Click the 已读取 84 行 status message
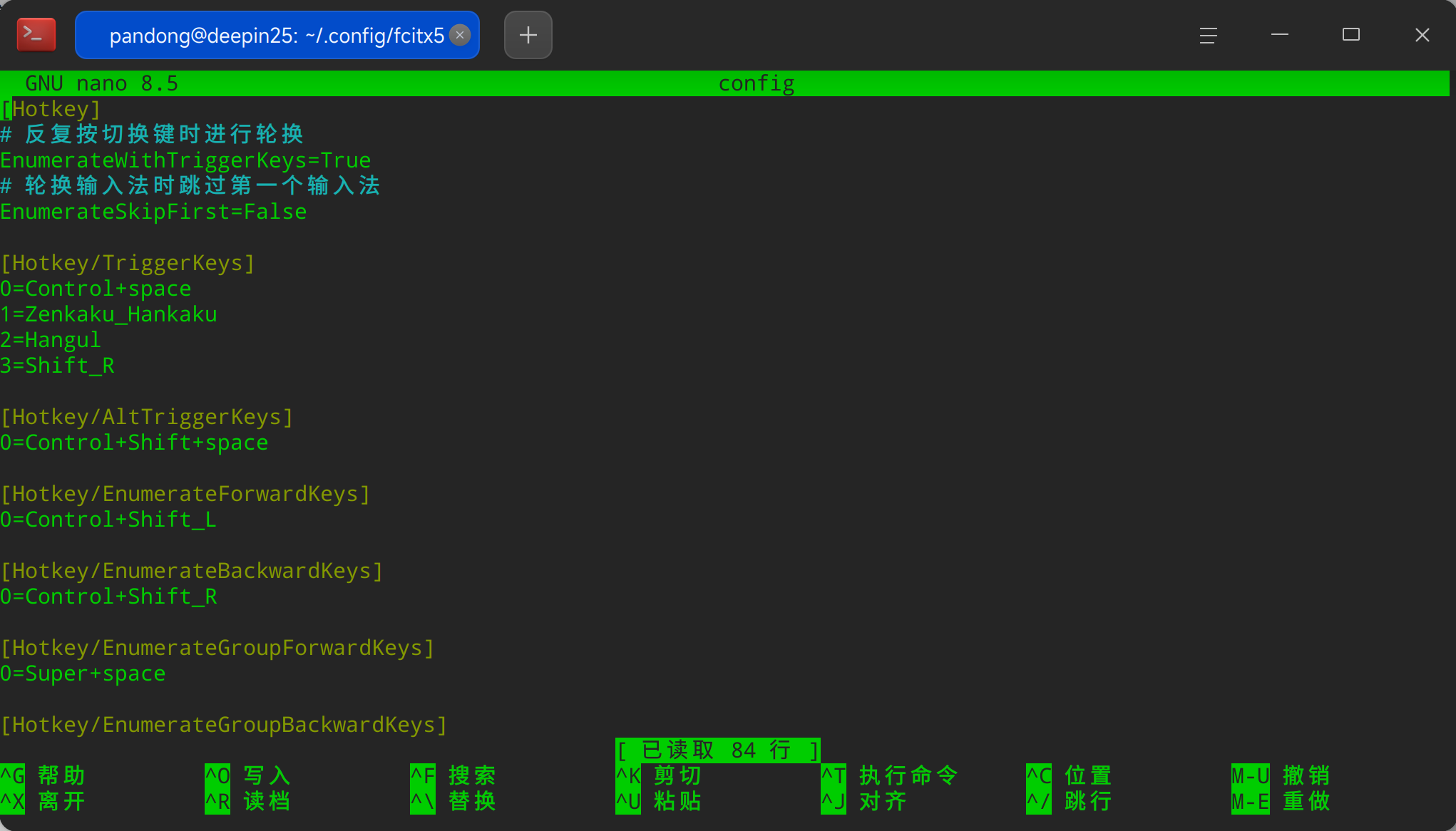Viewport: 1456px width, 831px height. tap(718, 750)
